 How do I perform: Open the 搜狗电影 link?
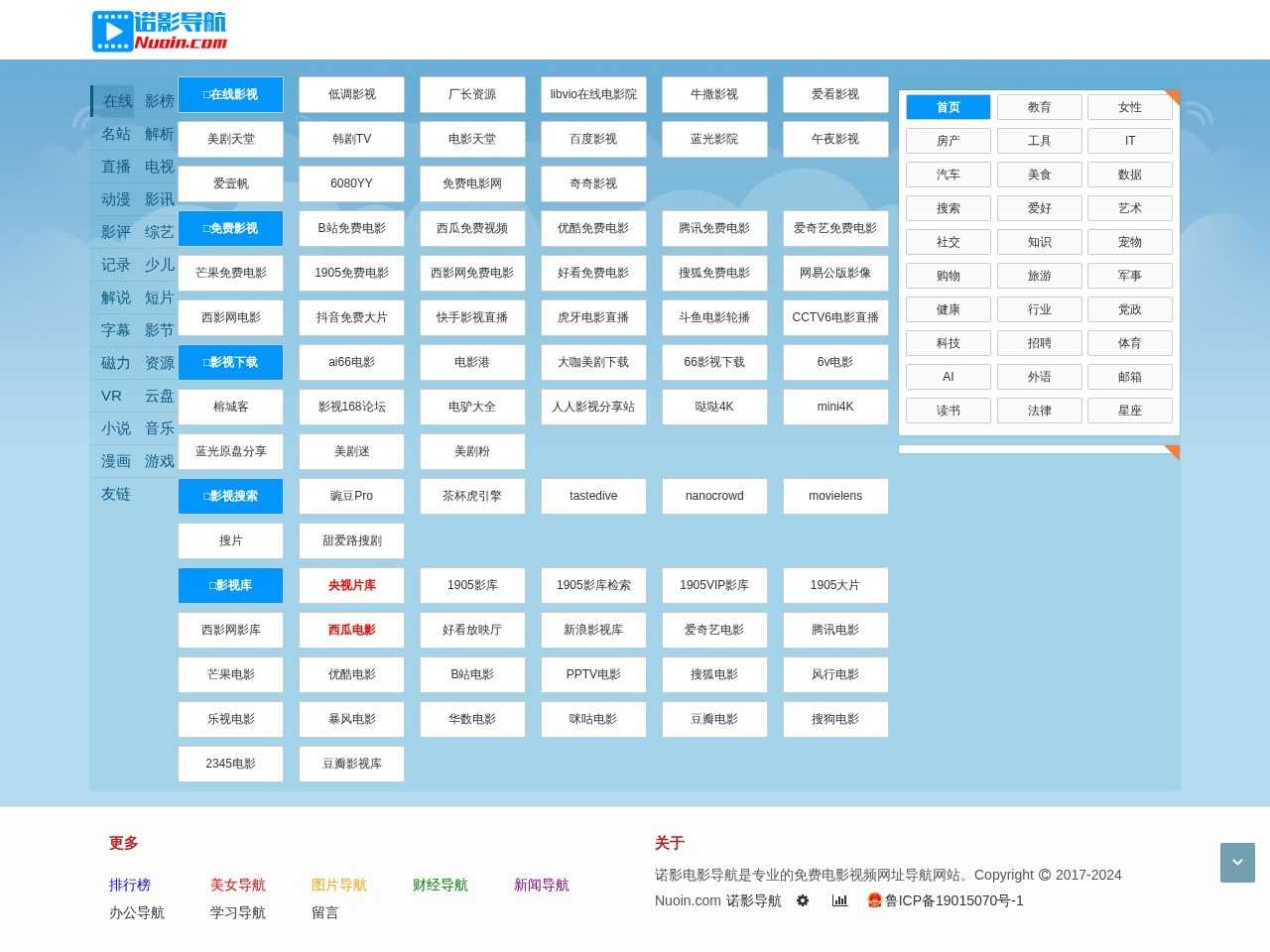(x=835, y=719)
